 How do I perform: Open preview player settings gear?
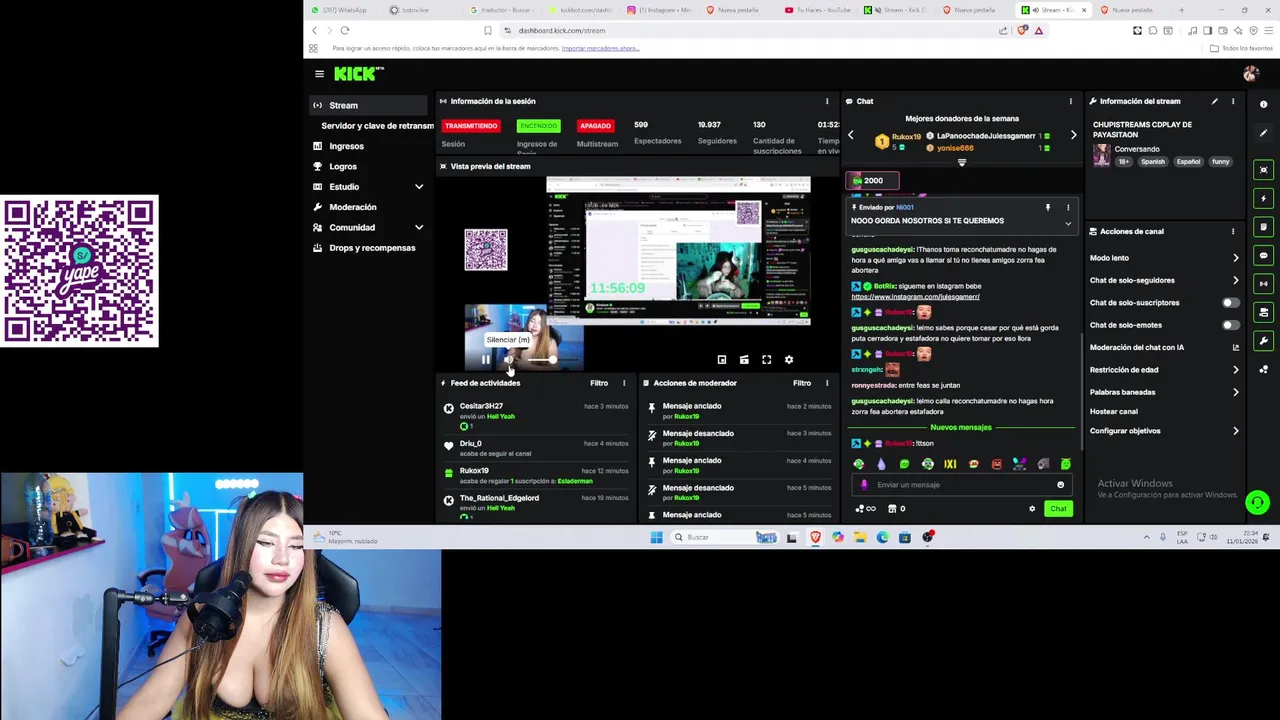click(x=788, y=359)
